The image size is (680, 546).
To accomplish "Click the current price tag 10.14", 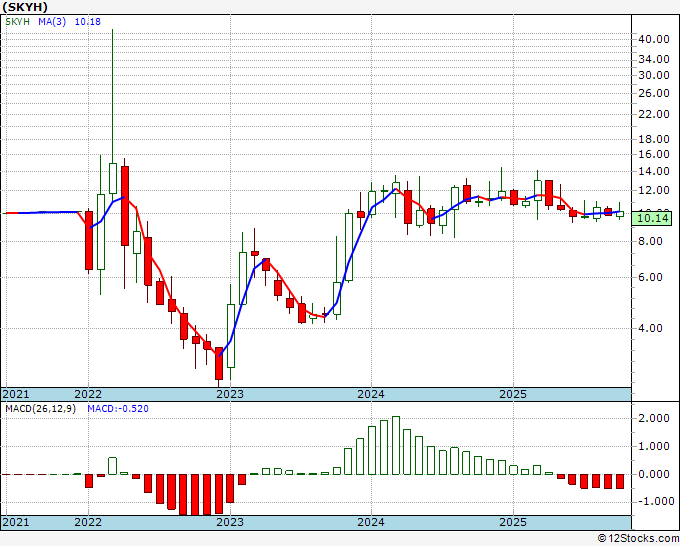I will (652, 216).
